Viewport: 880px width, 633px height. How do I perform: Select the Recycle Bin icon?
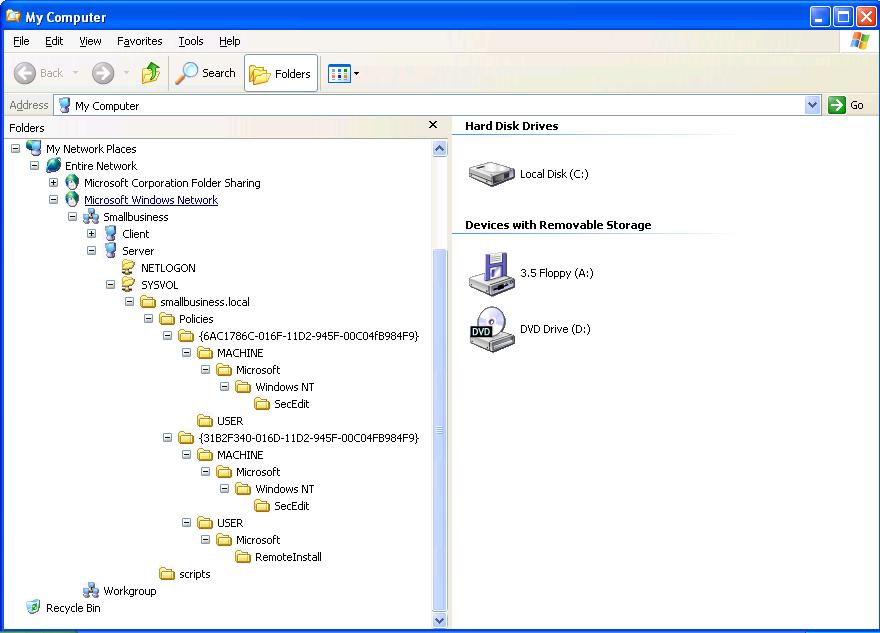pyautogui.click(x=34, y=607)
